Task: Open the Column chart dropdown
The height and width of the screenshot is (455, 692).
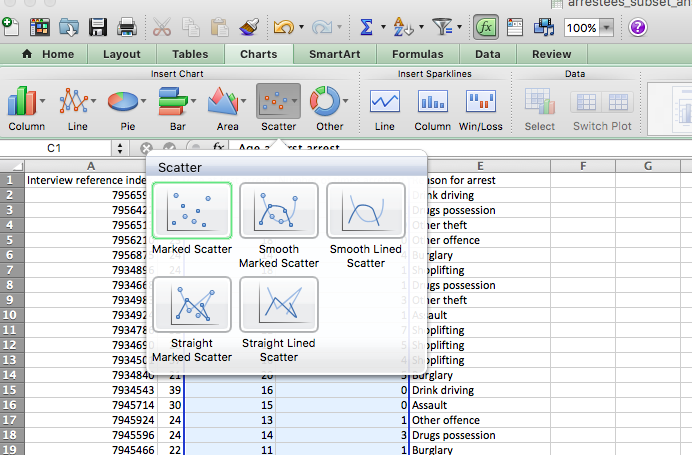Action: point(26,106)
